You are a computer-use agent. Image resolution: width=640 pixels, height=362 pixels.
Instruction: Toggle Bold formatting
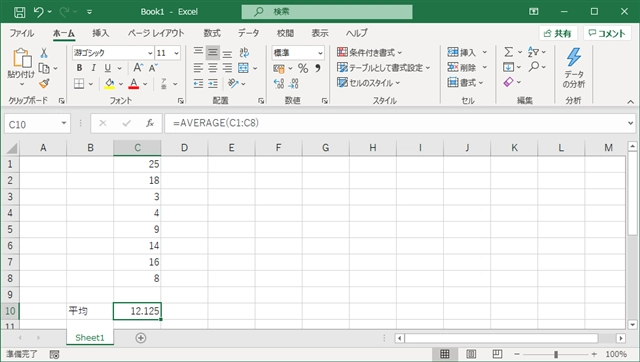click(x=79, y=68)
